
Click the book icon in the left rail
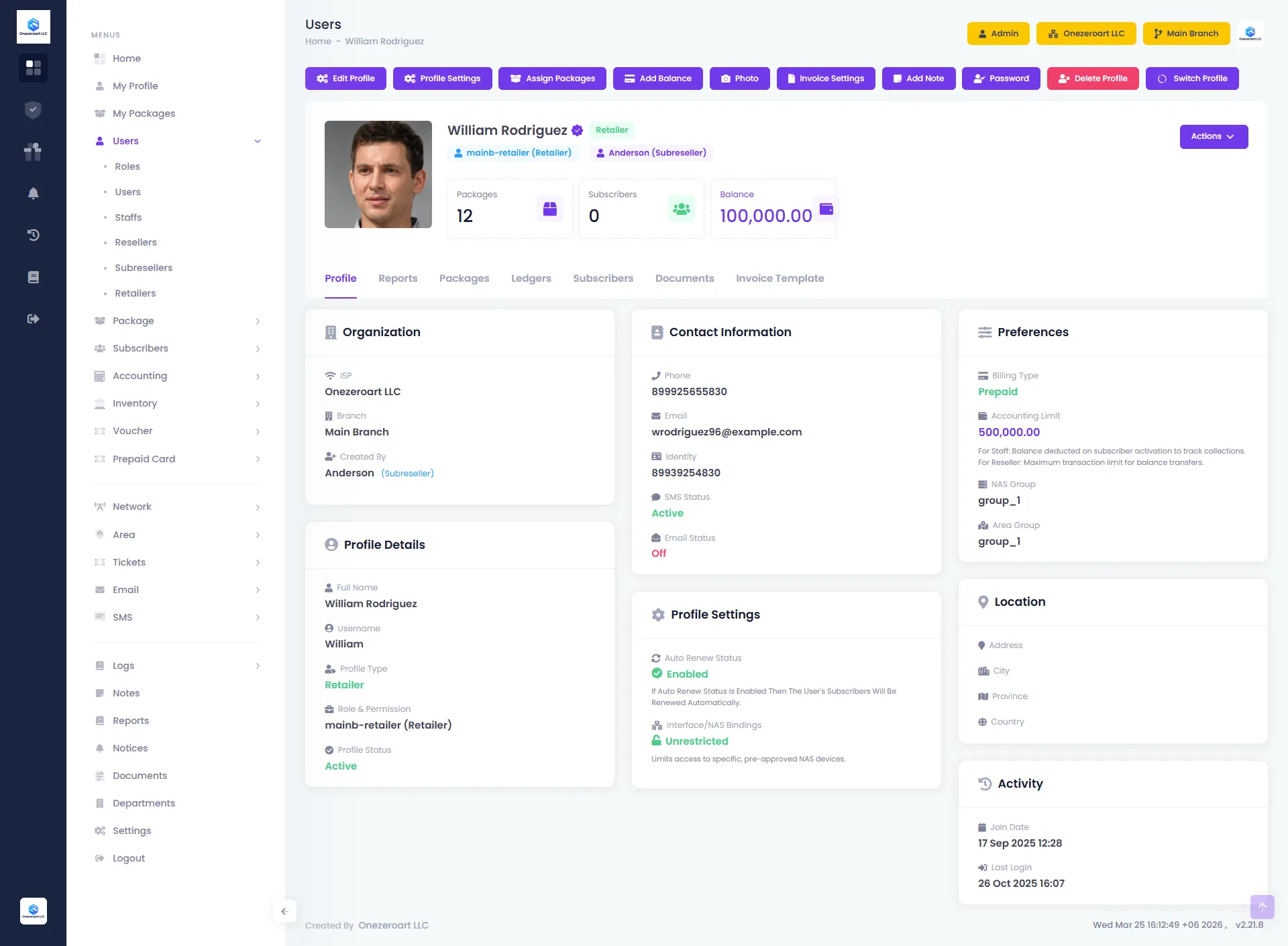coord(33,276)
